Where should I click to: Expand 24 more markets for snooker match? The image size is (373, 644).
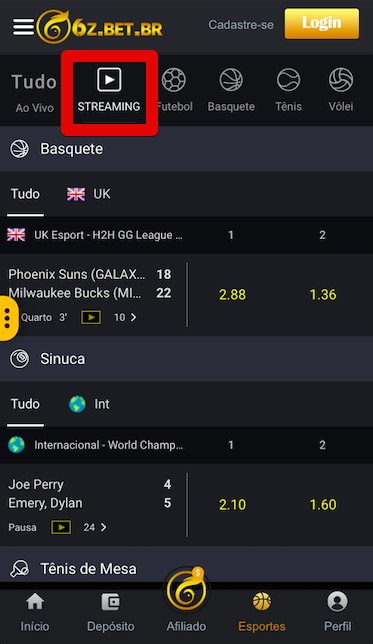coord(95,527)
